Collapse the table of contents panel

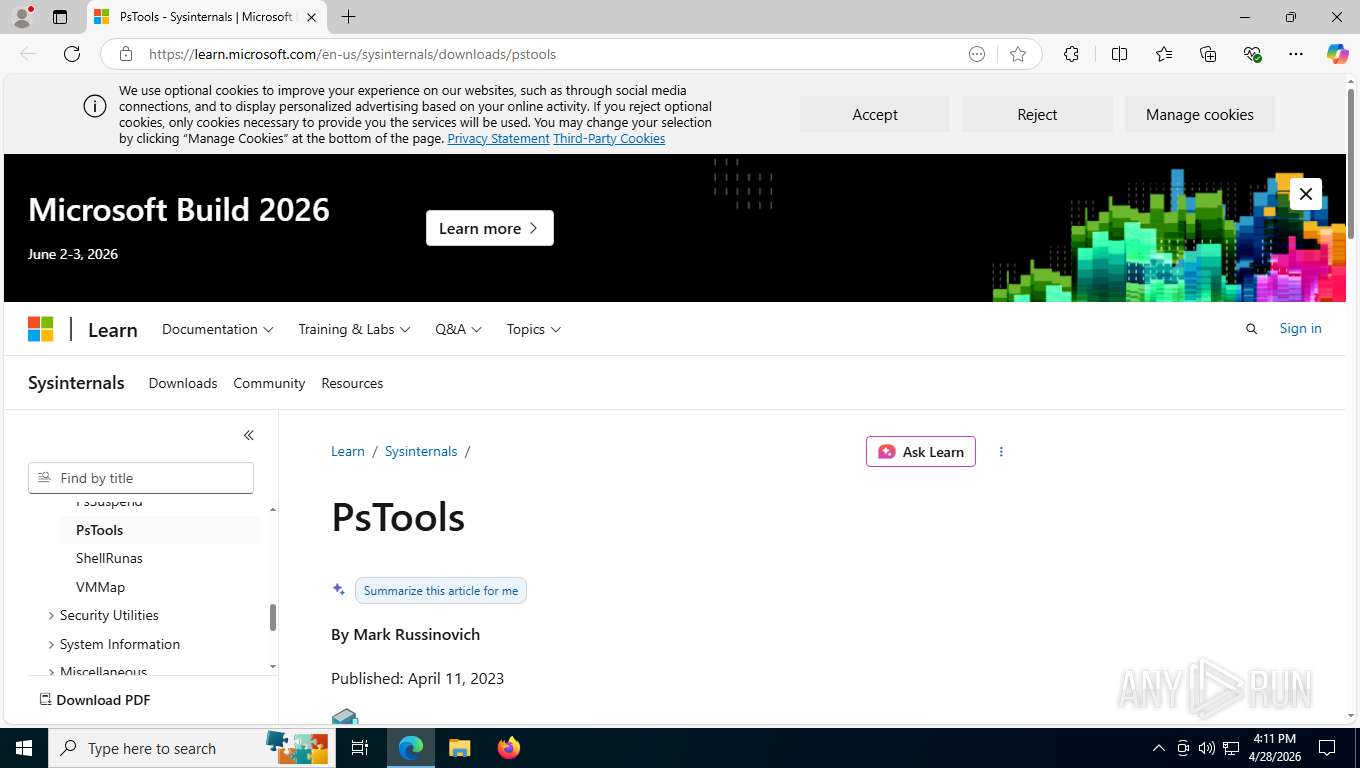click(248, 435)
